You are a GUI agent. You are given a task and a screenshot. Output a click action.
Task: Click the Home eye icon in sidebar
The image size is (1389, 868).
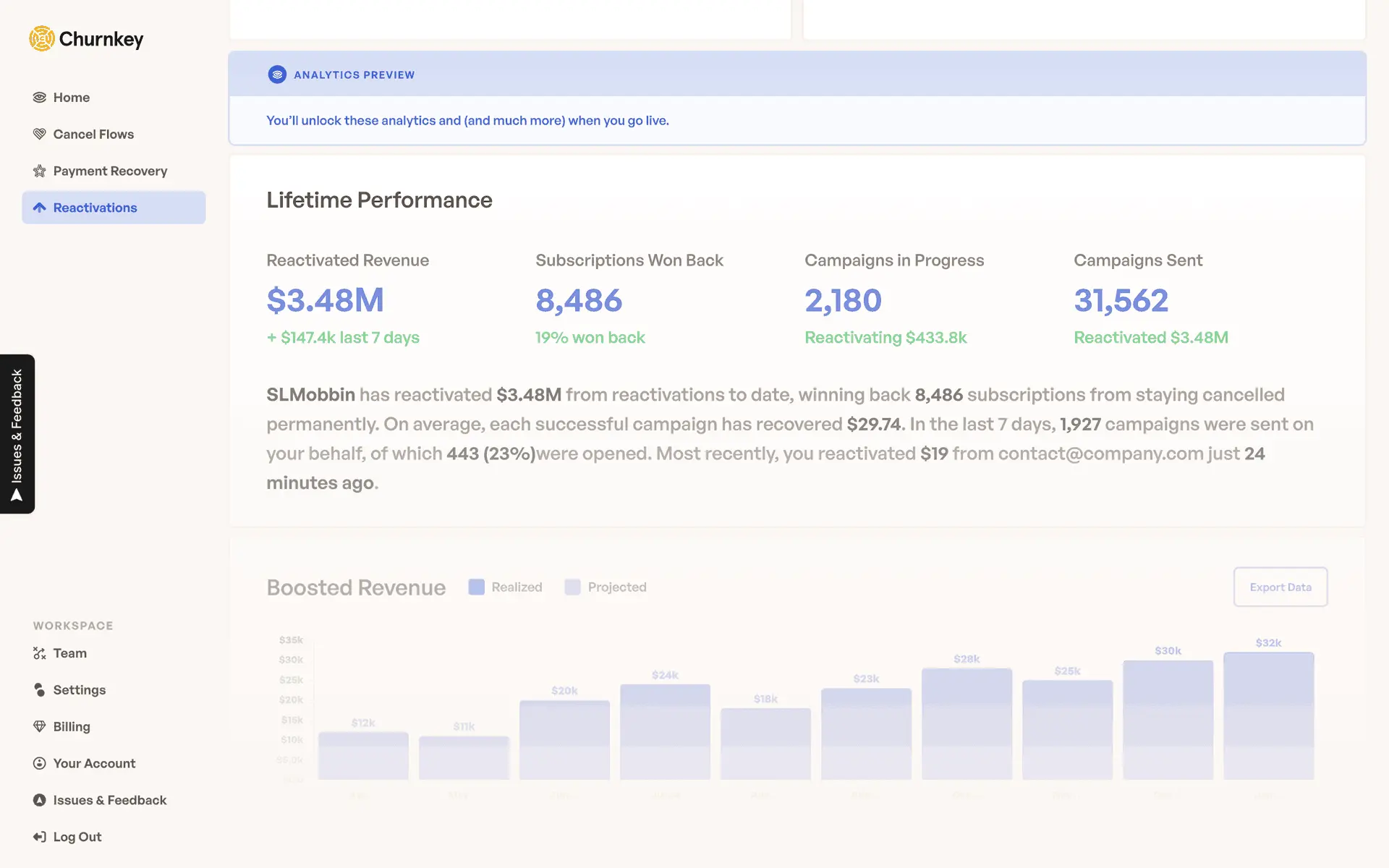[40, 98]
